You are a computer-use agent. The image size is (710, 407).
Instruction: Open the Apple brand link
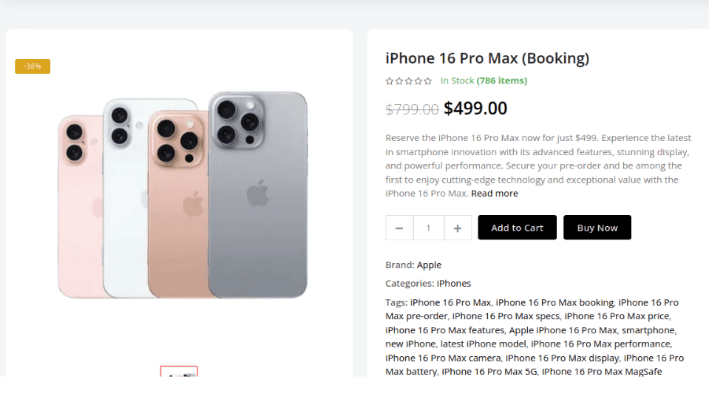click(x=429, y=265)
